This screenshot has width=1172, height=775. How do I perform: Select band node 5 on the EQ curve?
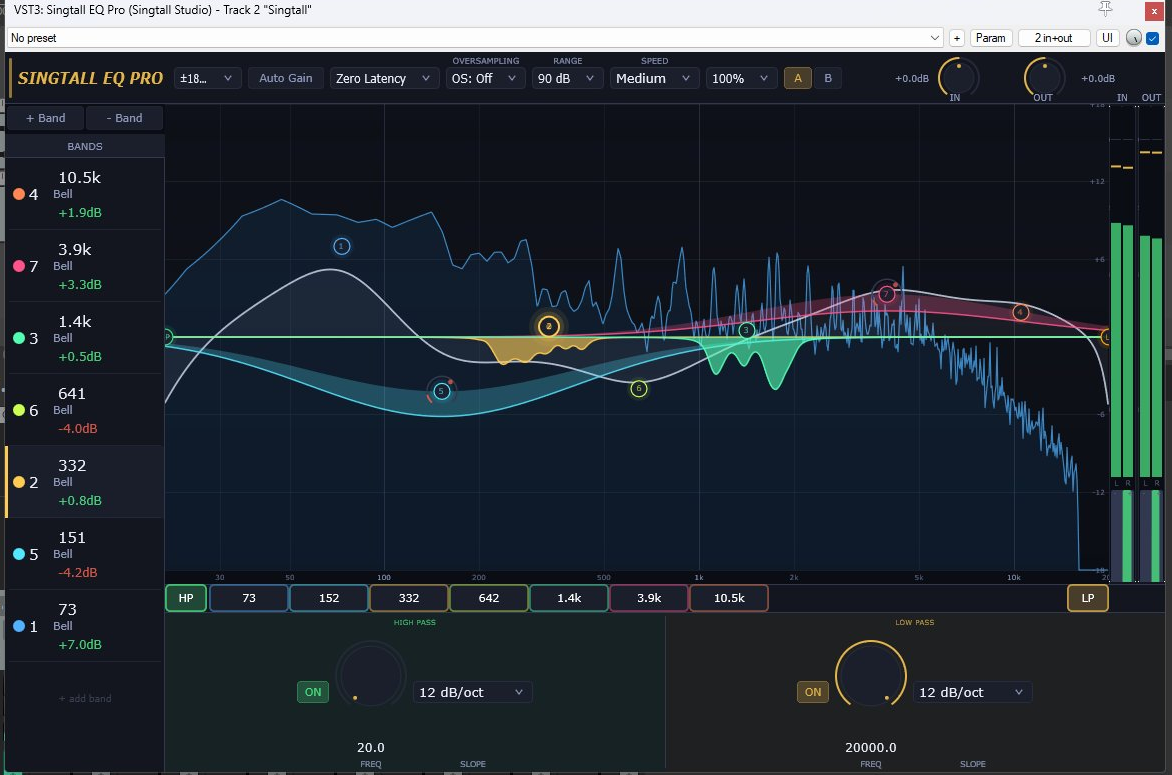click(x=441, y=391)
